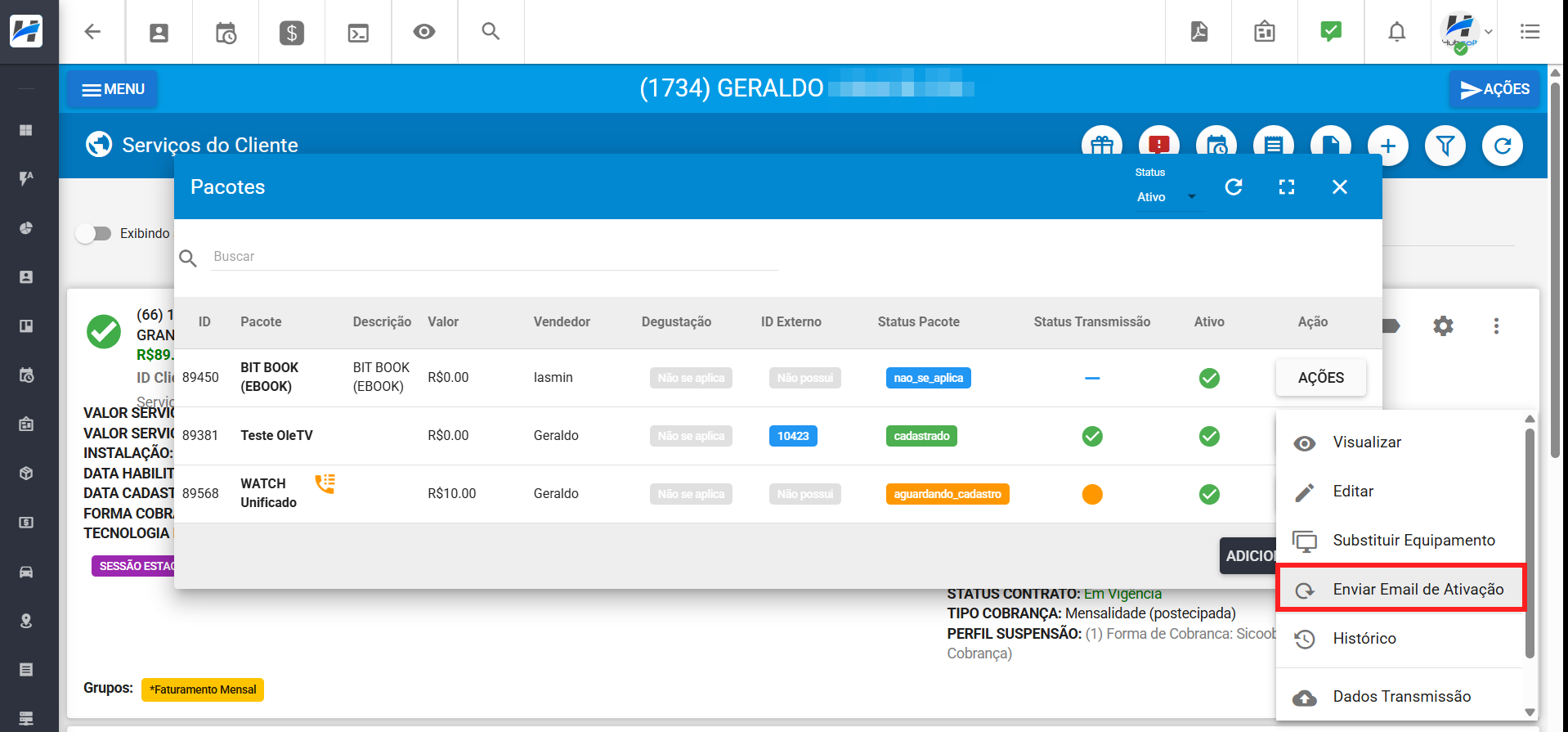The image size is (1568, 732).
Task: Refresh the Pacotes list
Action: (1234, 187)
